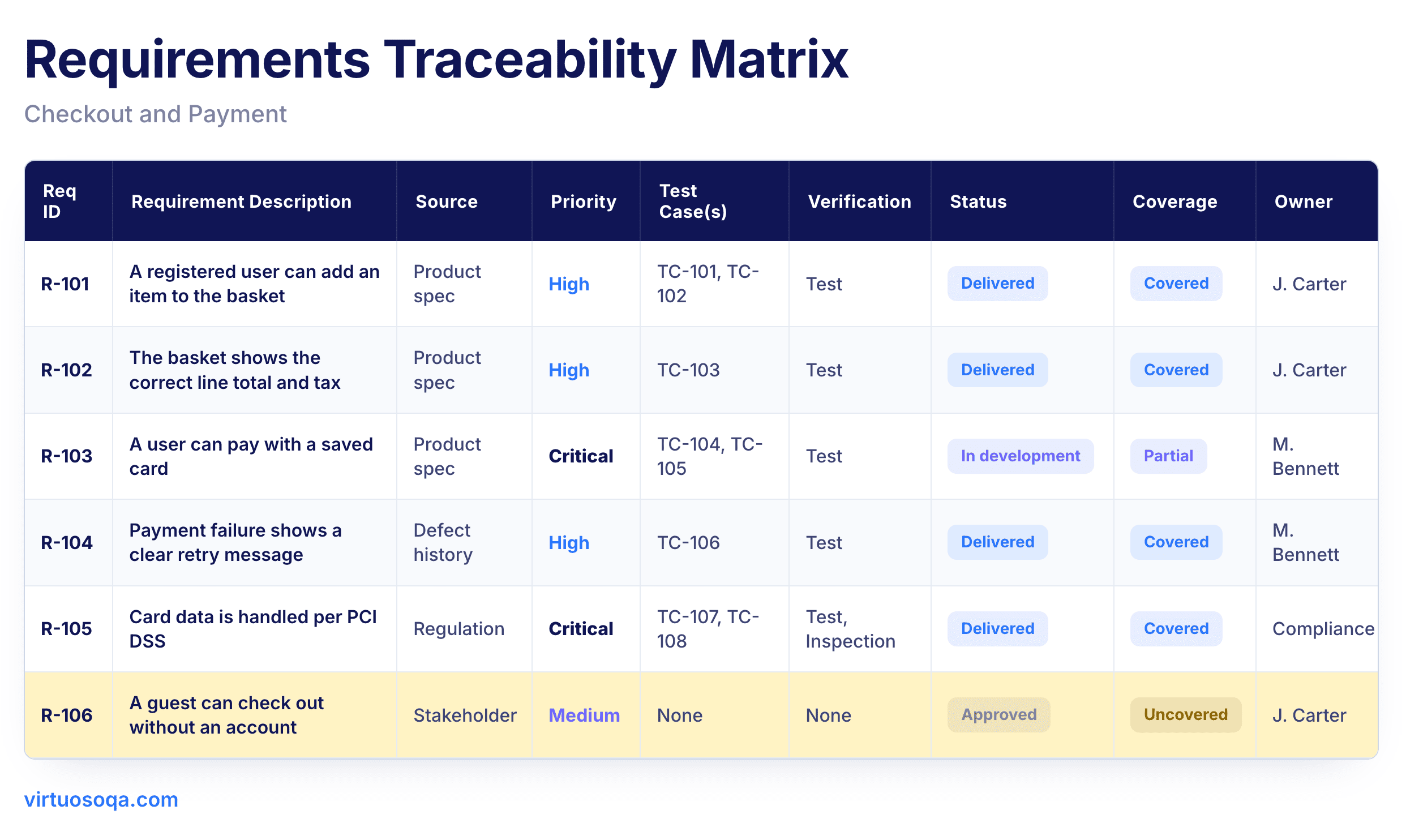Screen dimensions: 1406x840
Task: Select the In development status badge
Action: [x=1020, y=456]
